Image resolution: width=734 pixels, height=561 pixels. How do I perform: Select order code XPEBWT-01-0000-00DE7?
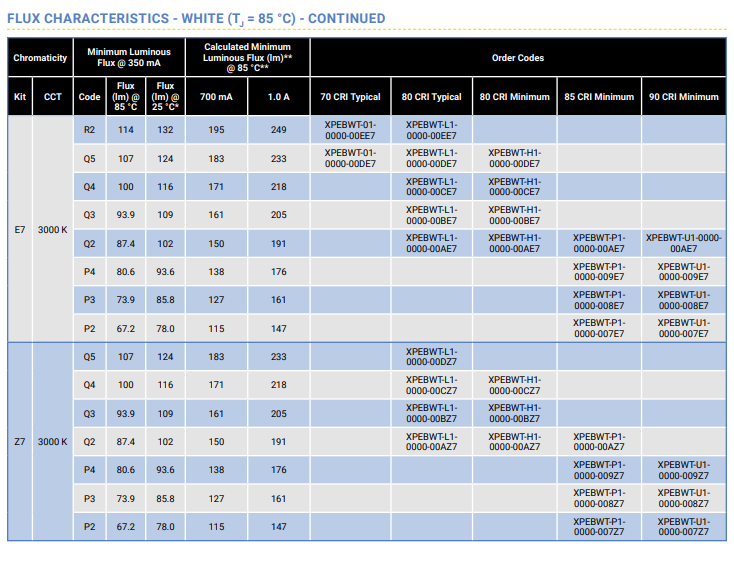[350, 158]
